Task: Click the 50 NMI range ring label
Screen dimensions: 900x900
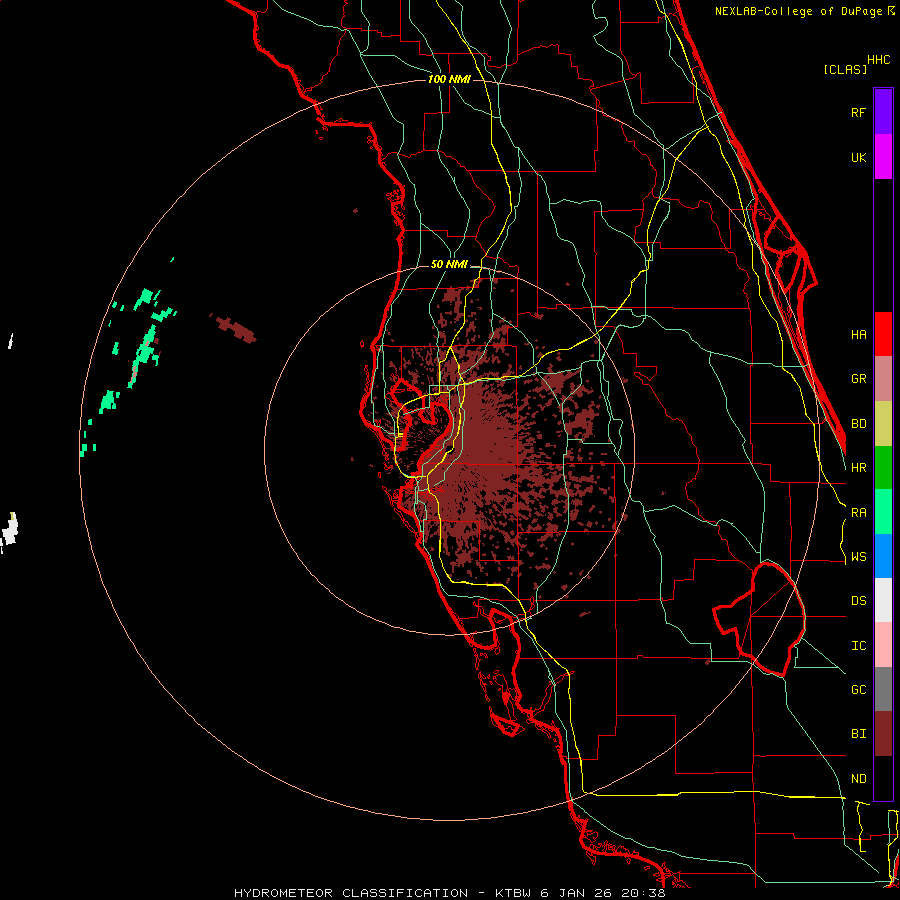Action: tap(449, 265)
